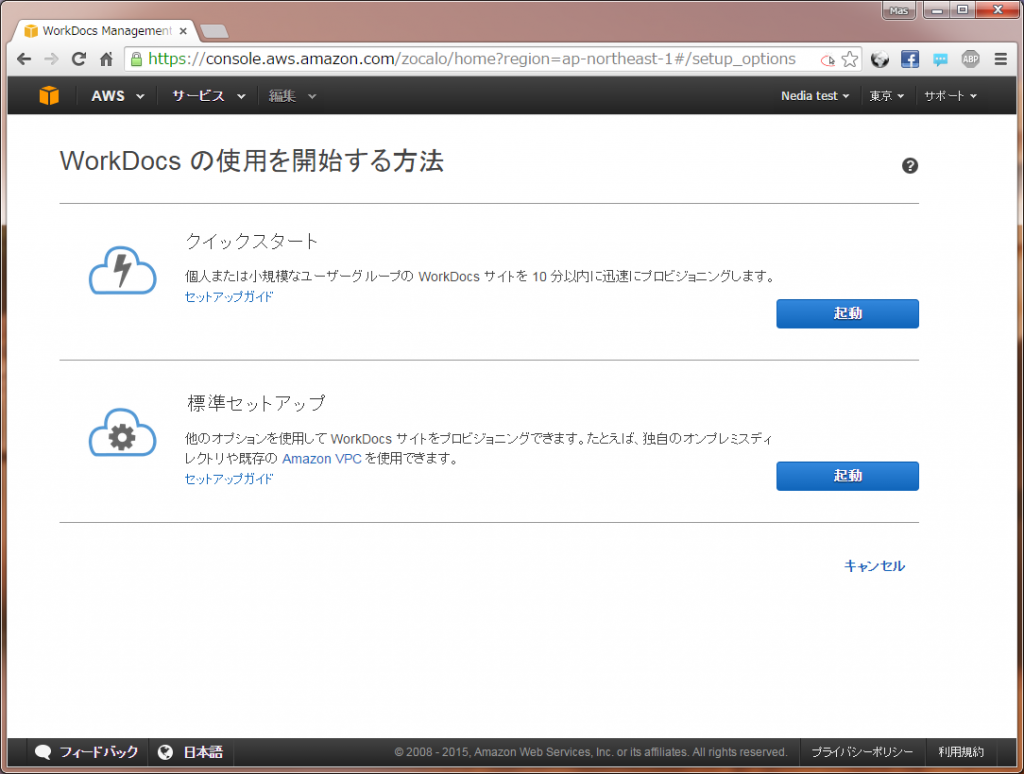This screenshot has height=774, width=1024.
Task: Click the globe extension icon in toolbar
Action: click(880, 59)
